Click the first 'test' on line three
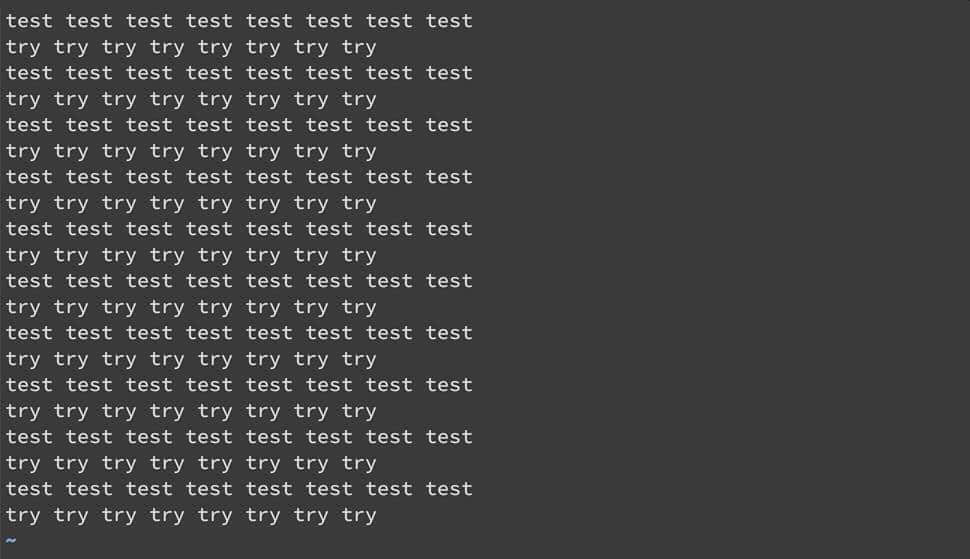Screen dimensions: 970x559 [29, 73]
